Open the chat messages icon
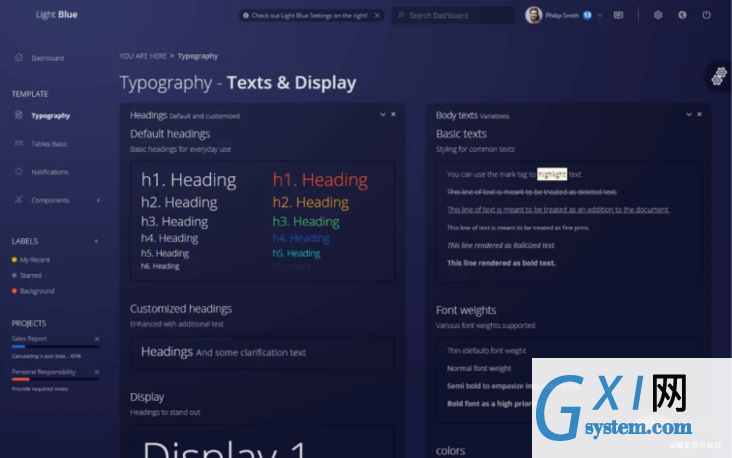Screen dimensions: 732x458 click(x=619, y=15)
